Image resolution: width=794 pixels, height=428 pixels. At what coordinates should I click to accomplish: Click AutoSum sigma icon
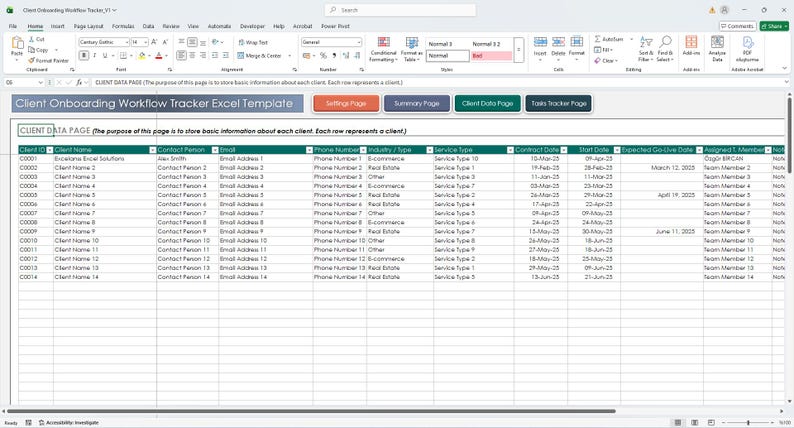(598, 39)
